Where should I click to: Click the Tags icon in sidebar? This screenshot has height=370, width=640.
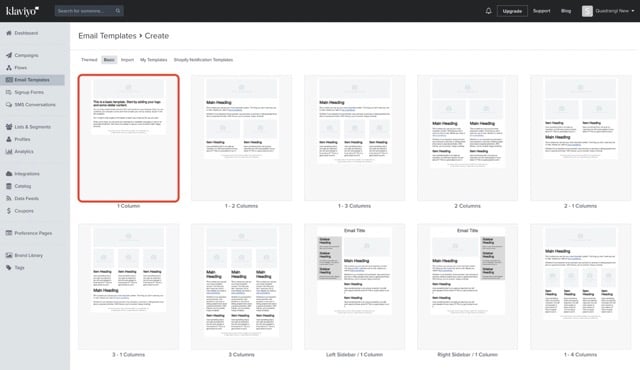point(9,268)
